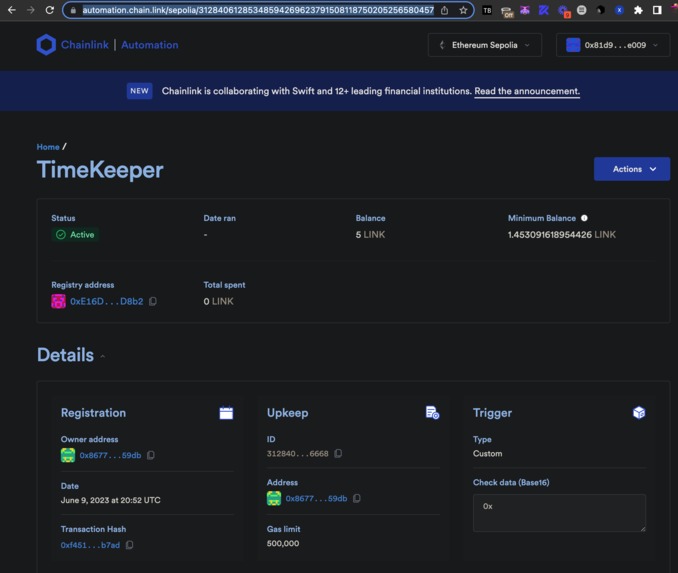Toggle the browser side panel icon
The height and width of the screenshot is (573, 678).
tap(657, 10)
